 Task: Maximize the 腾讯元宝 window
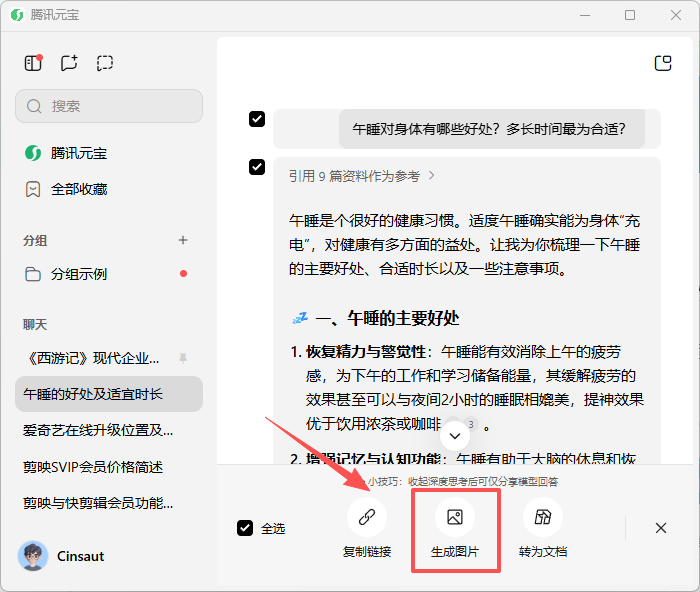point(630,15)
